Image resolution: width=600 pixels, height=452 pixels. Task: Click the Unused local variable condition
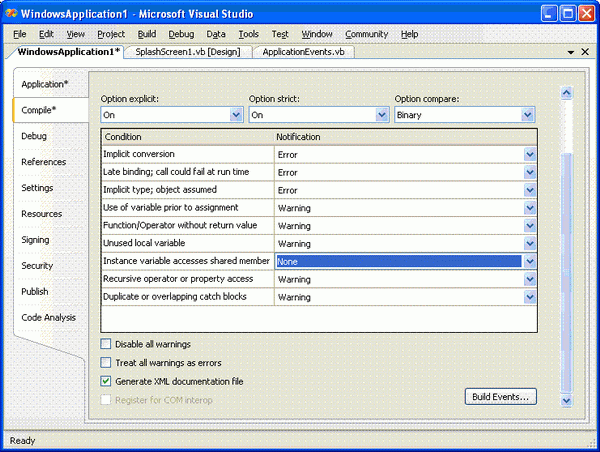click(188, 243)
